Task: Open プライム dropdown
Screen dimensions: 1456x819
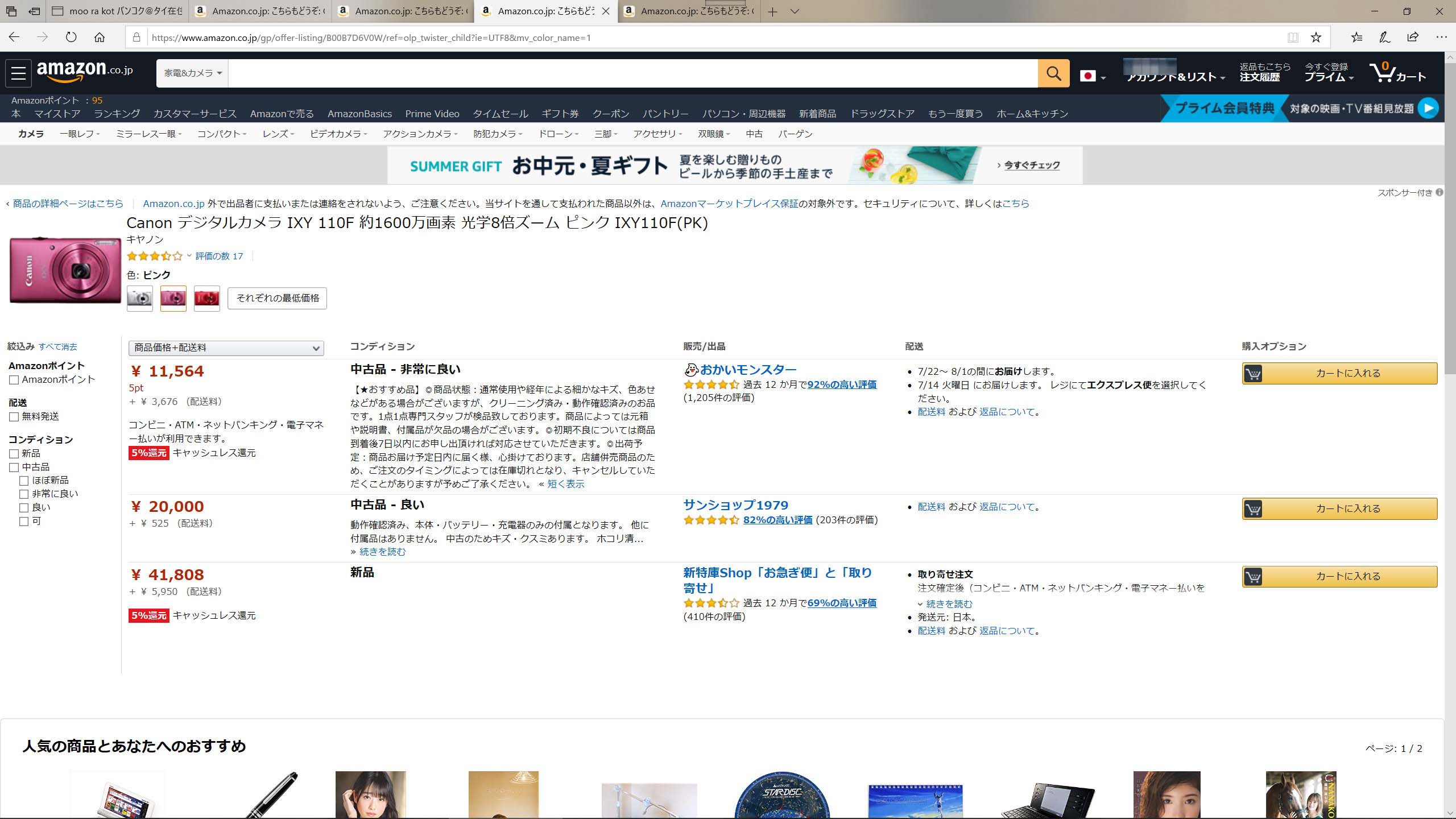Action: [1329, 77]
